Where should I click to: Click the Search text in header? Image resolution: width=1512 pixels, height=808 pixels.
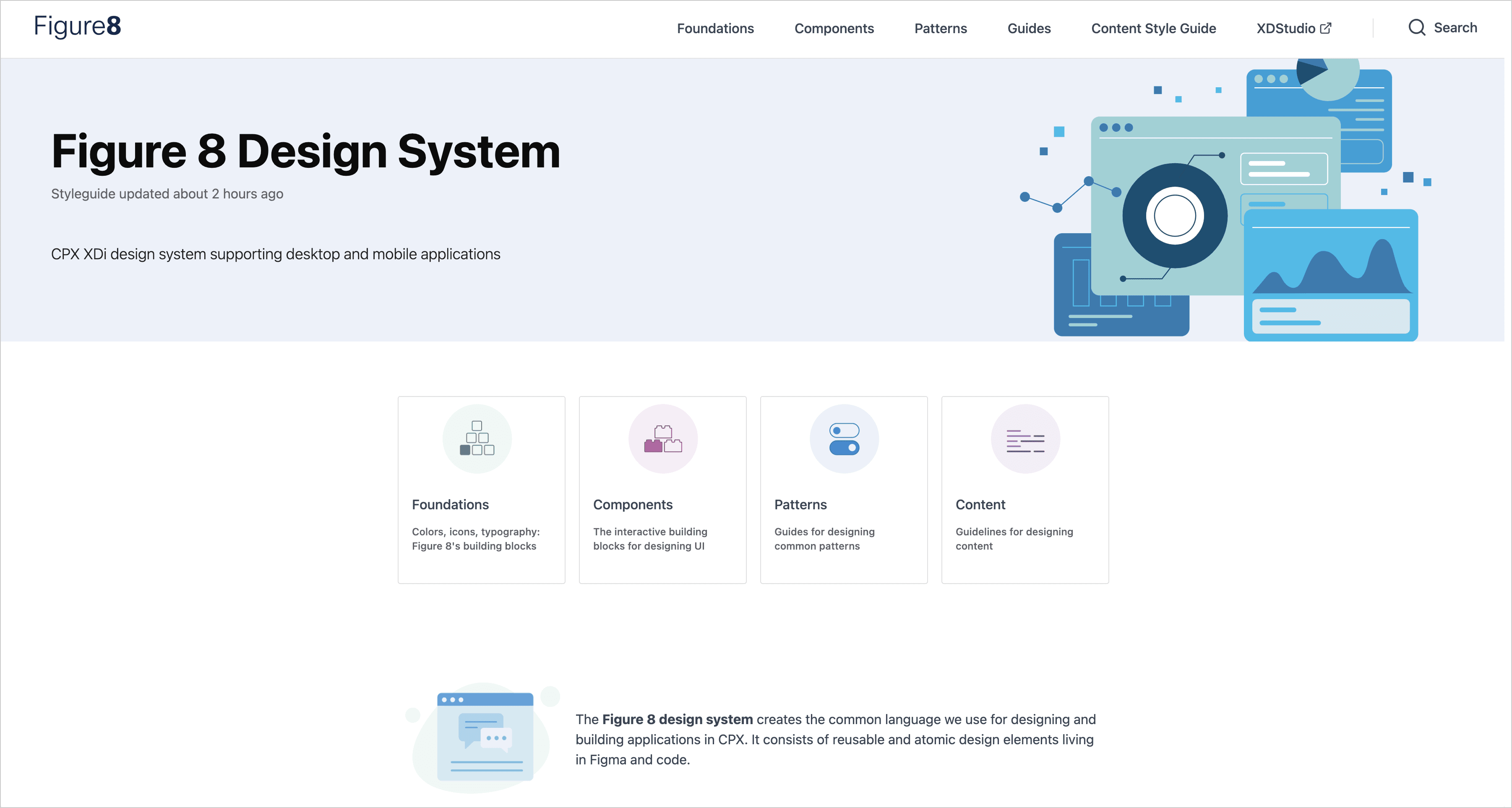[1455, 28]
